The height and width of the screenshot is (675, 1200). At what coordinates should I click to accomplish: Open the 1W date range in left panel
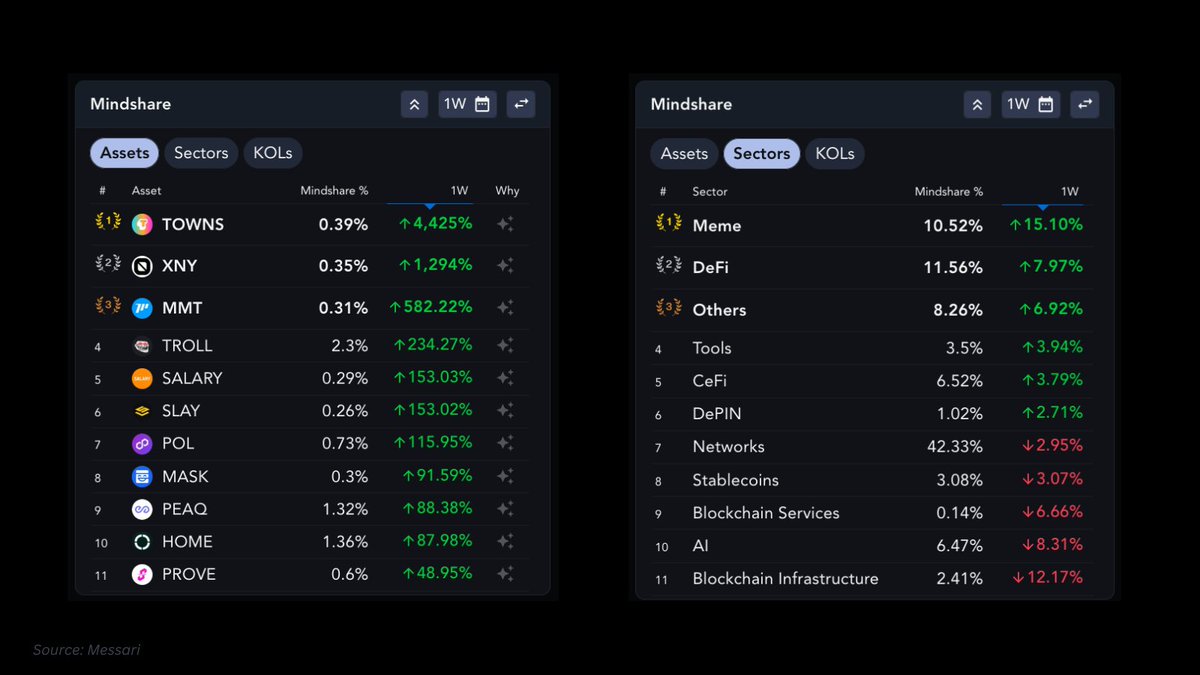pyautogui.click(x=467, y=104)
